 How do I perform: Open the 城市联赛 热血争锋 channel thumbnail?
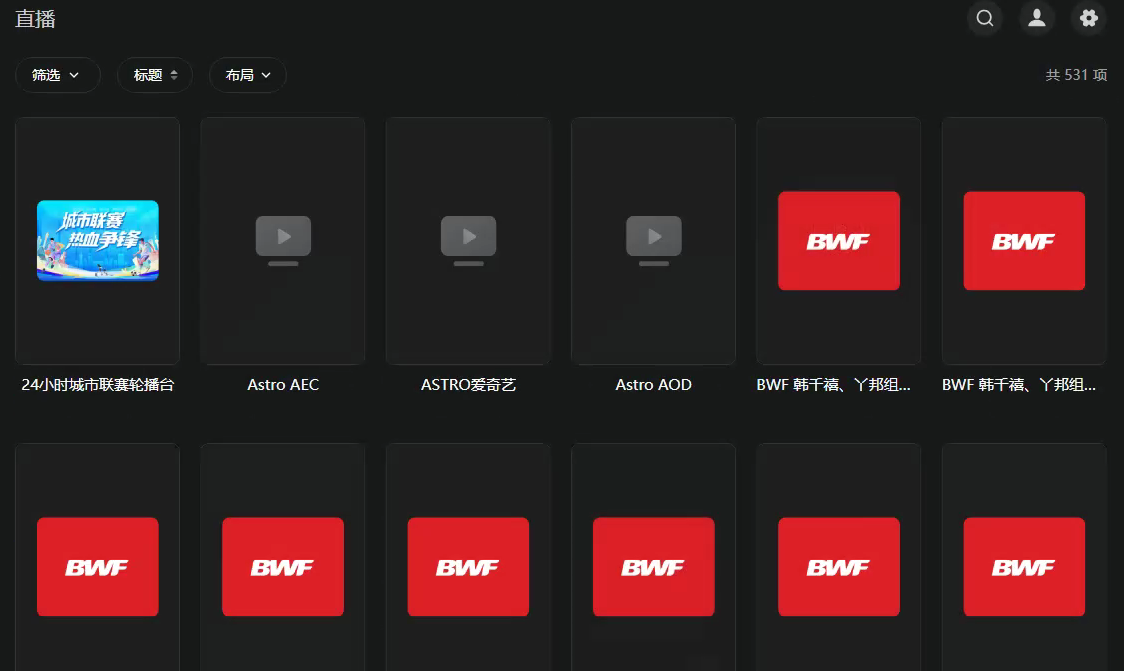[x=97, y=241]
